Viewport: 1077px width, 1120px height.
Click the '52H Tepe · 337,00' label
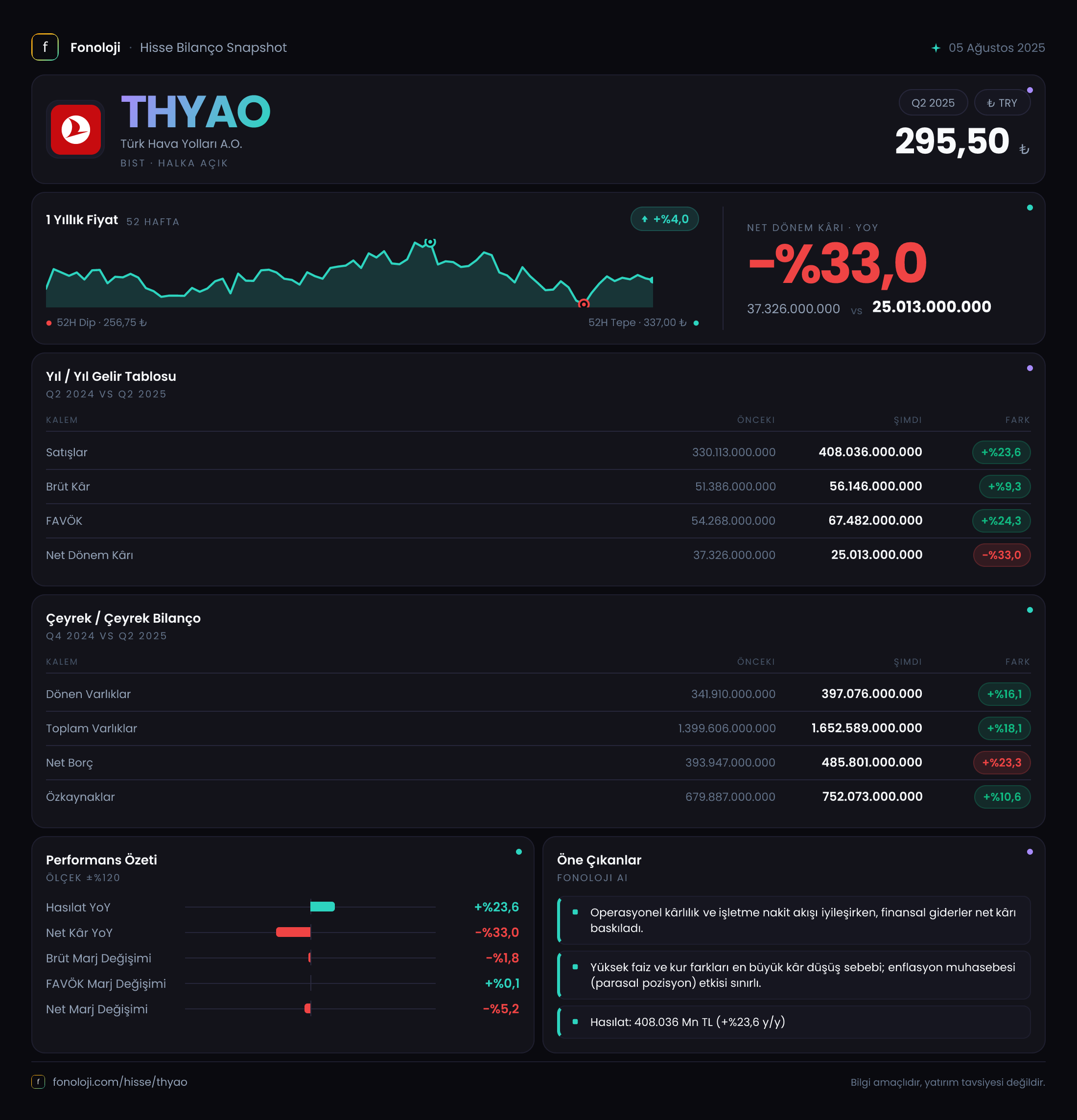637,323
